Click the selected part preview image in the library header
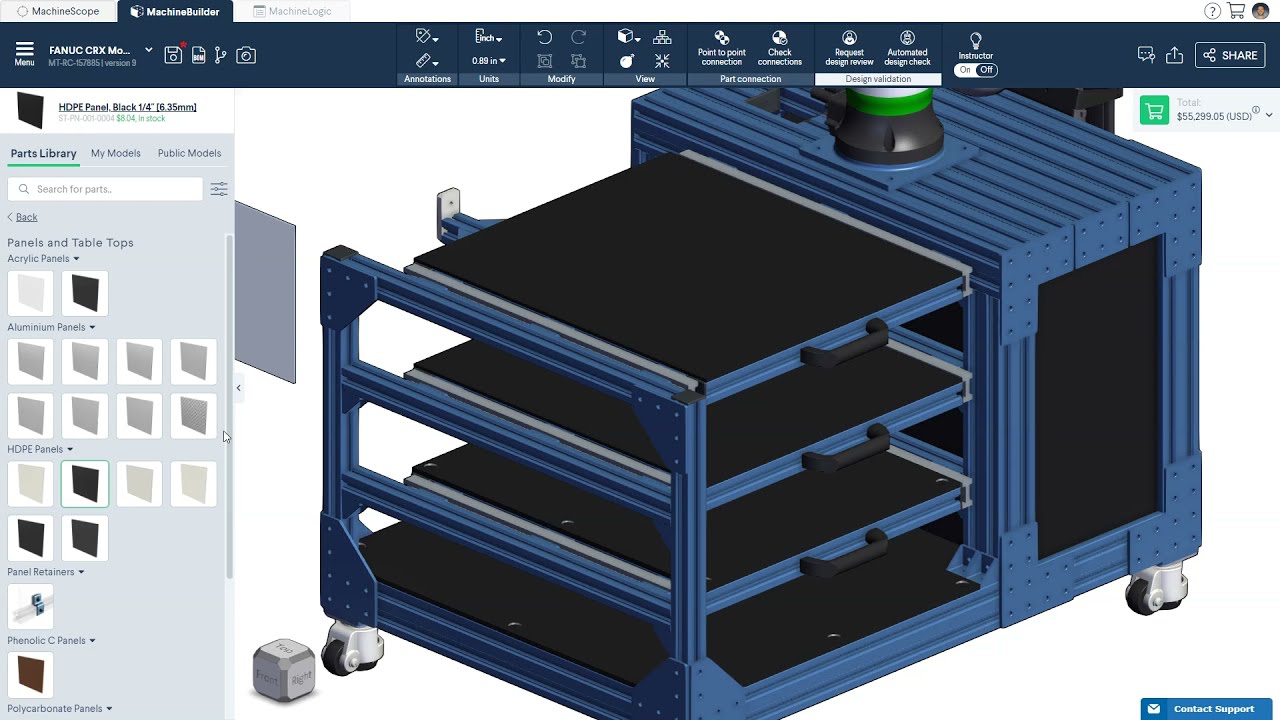This screenshot has height=720, width=1280. tap(30, 110)
